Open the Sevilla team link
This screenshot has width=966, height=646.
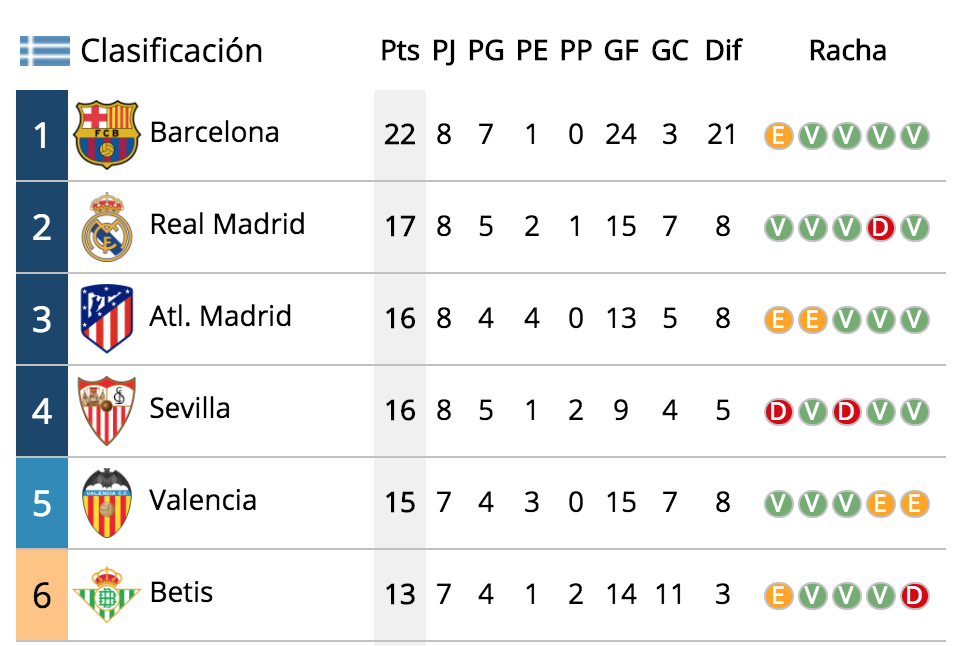click(190, 408)
